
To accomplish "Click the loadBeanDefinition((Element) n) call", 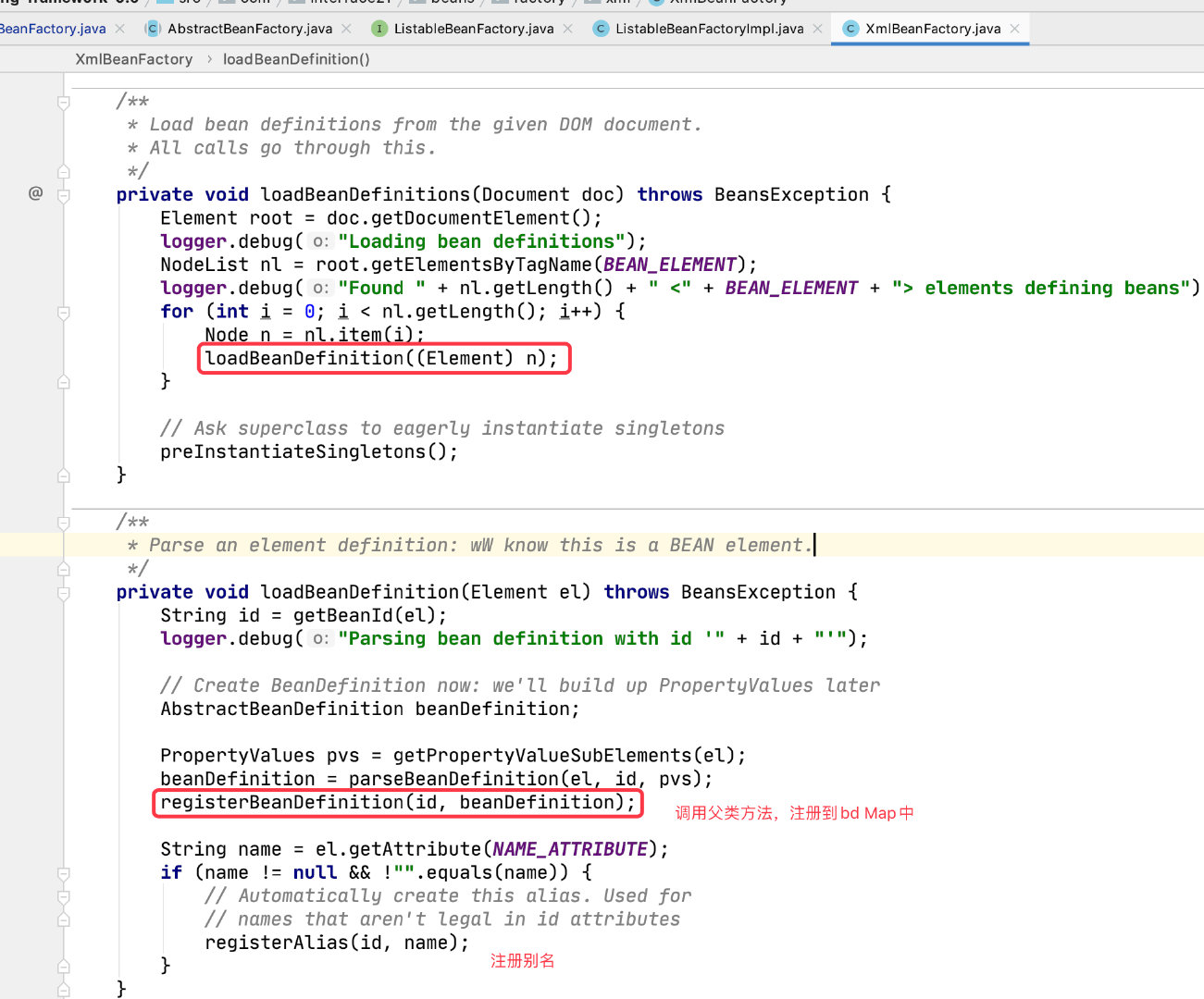I will click(x=381, y=358).
